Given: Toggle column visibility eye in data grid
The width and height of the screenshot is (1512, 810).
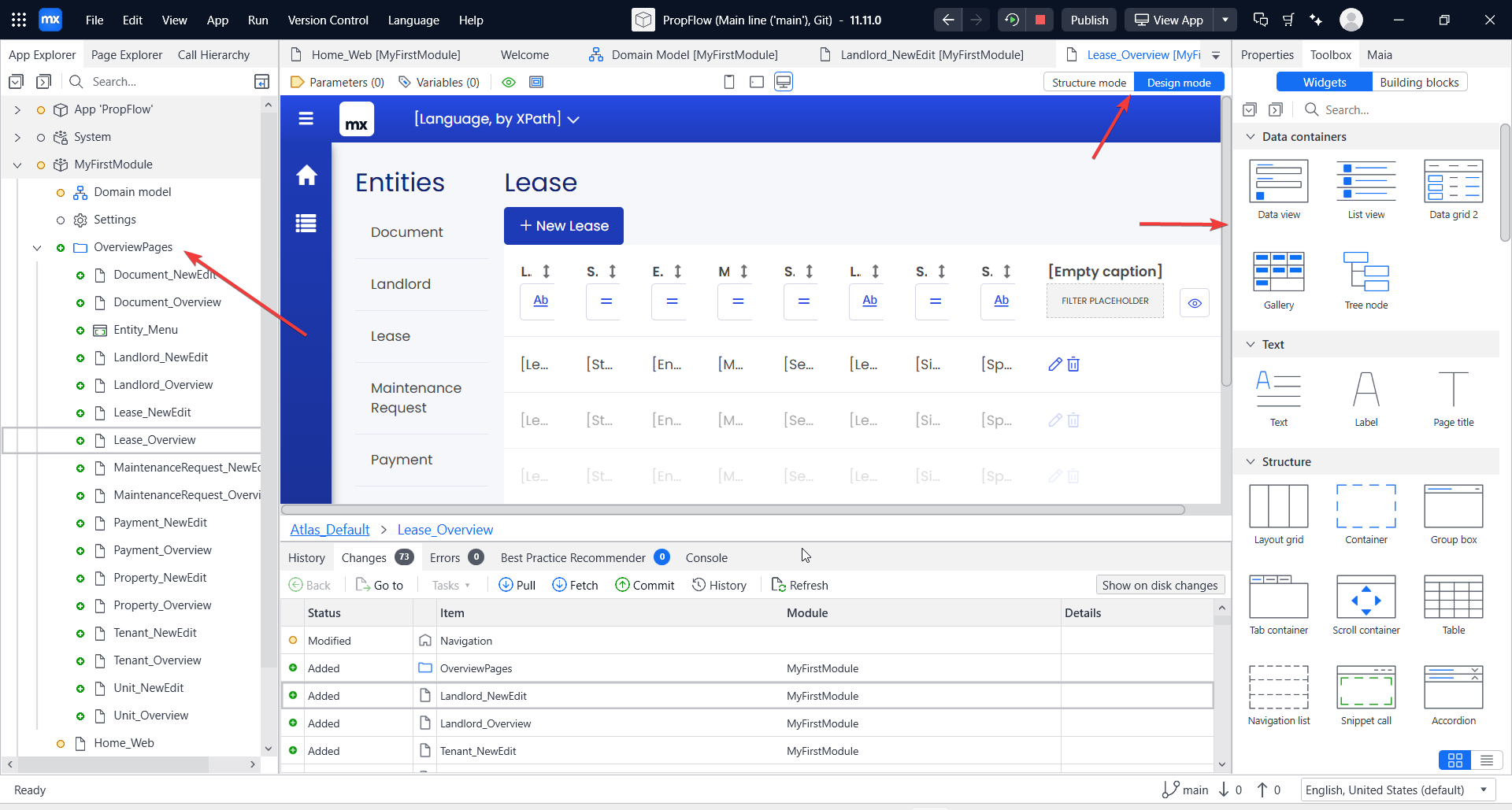Looking at the screenshot, I should tap(1195, 303).
